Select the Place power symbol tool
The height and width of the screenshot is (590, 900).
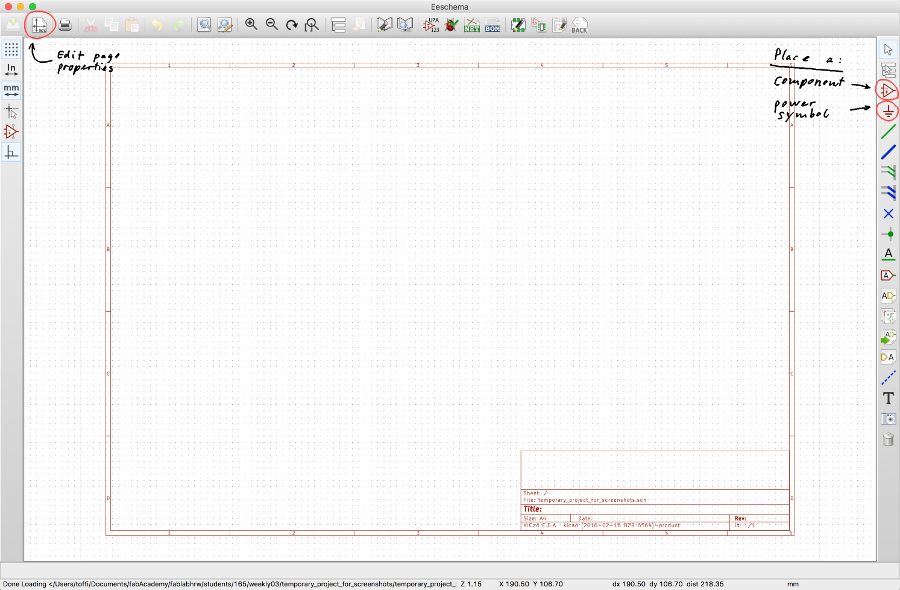888,111
